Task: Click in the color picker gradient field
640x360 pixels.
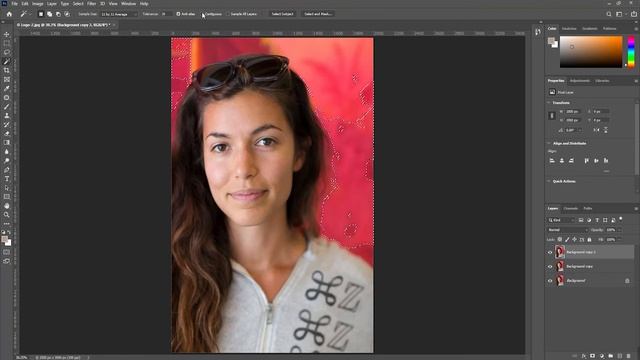Action: click(x=591, y=52)
